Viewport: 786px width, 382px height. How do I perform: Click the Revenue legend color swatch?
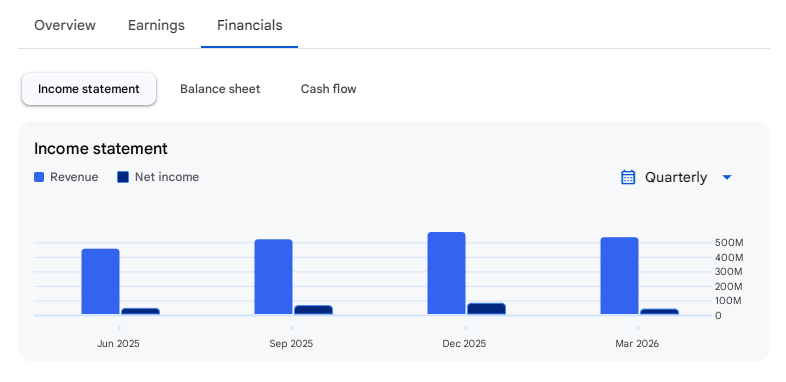(39, 177)
